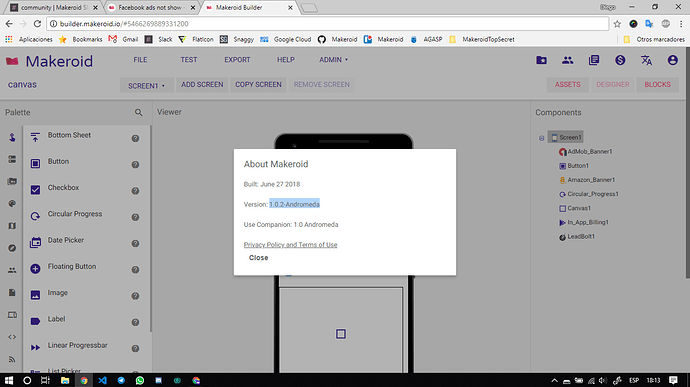This screenshot has width=690, height=387.
Task: Click help icon beside Date Picker
Action: 136,243
